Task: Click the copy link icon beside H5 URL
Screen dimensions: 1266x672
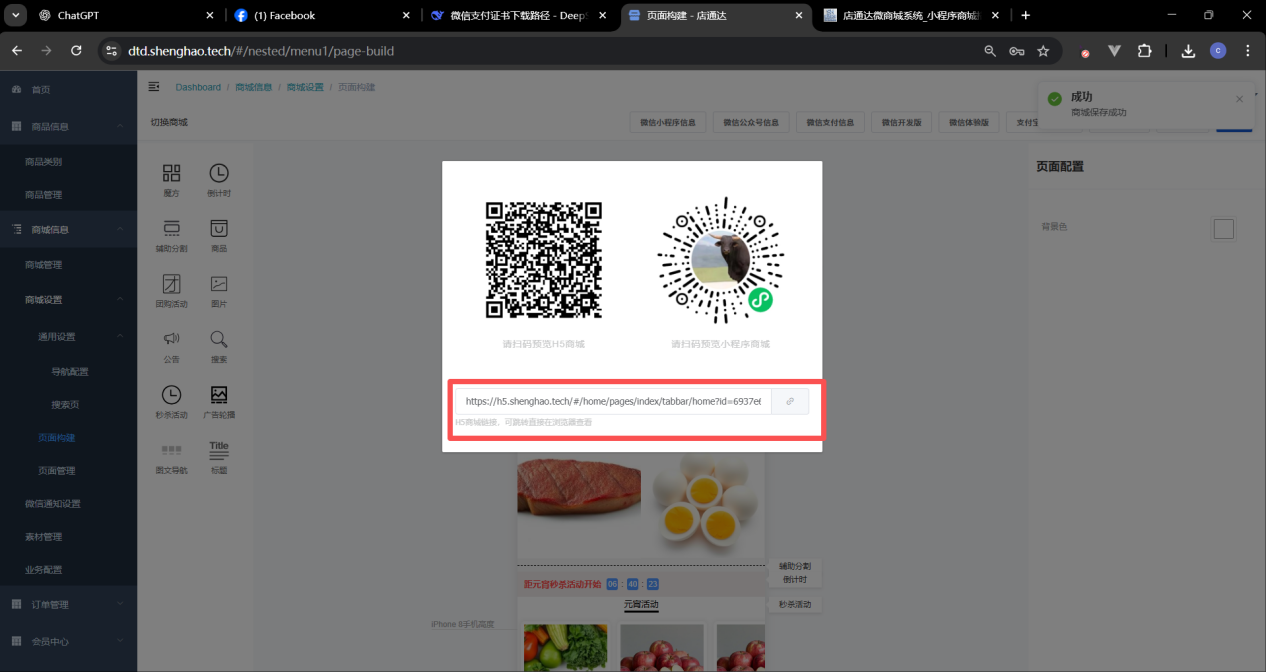Action: click(x=790, y=401)
